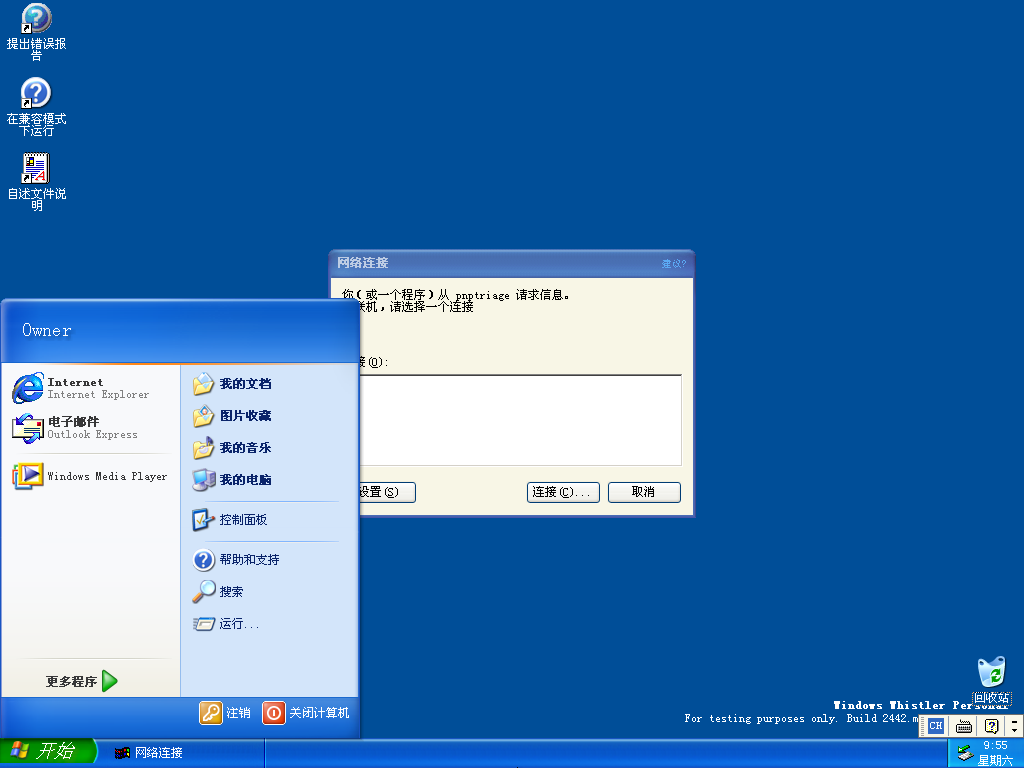Open 我的音乐 folder
Screen dimensions: 1024x768
tap(232, 447)
